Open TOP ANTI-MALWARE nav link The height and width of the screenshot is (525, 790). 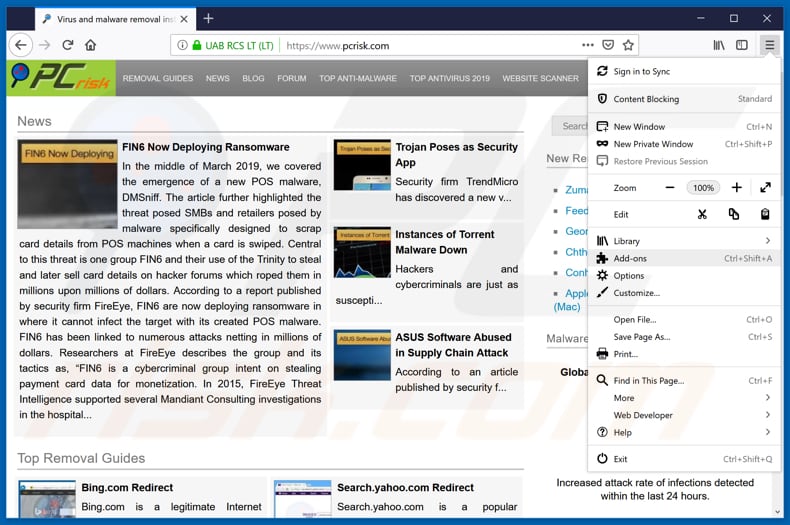coord(358,79)
